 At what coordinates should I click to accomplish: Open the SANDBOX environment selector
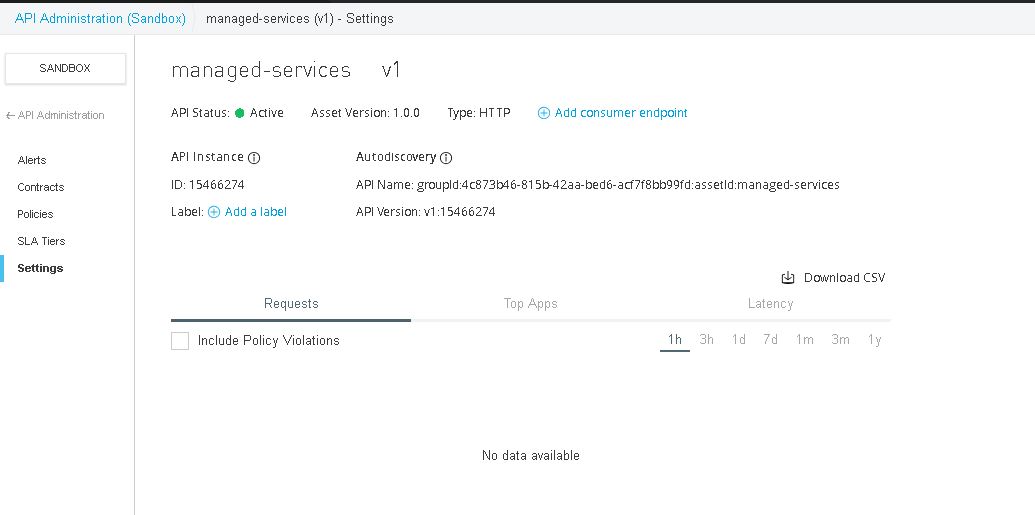pyautogui.click(x=65, y=69)
